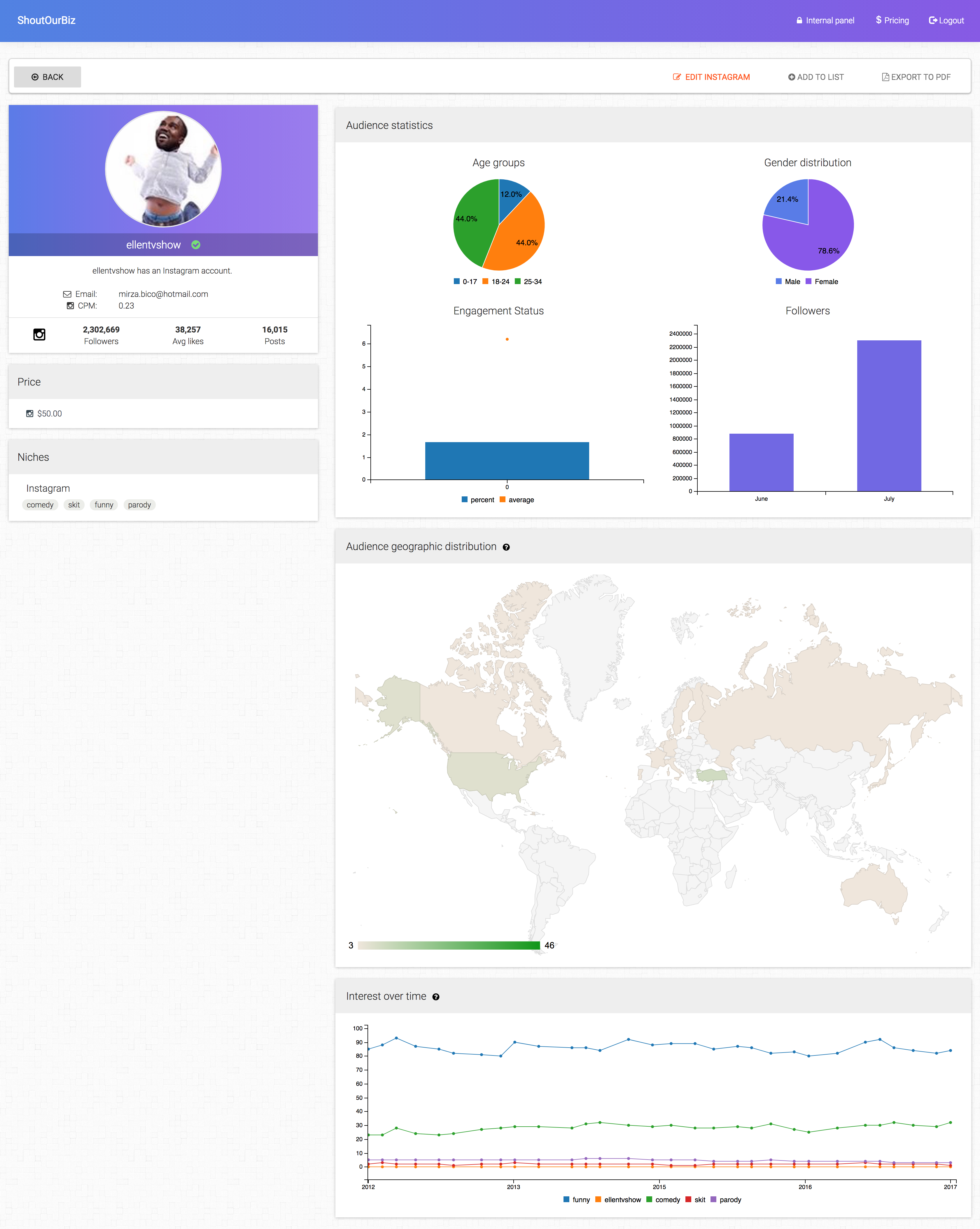Click the help icon next to Audience geographic distribution
Image resolution: width=980 pixels, height=1229 pixels.
pyautogui.click(x=506, y=547)
